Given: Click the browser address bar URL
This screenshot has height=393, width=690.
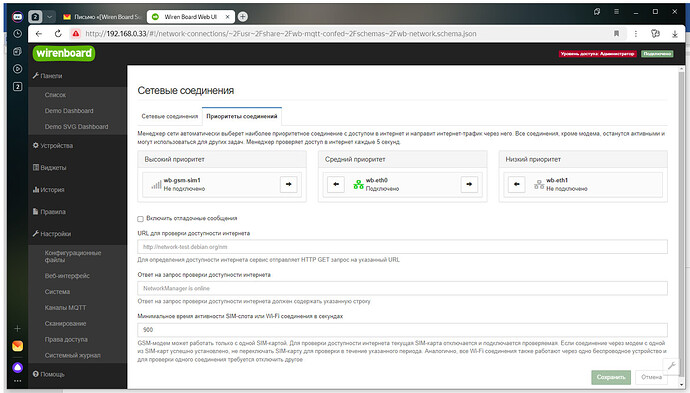Looking at the screenshot, I should click(x=280, y=33).
